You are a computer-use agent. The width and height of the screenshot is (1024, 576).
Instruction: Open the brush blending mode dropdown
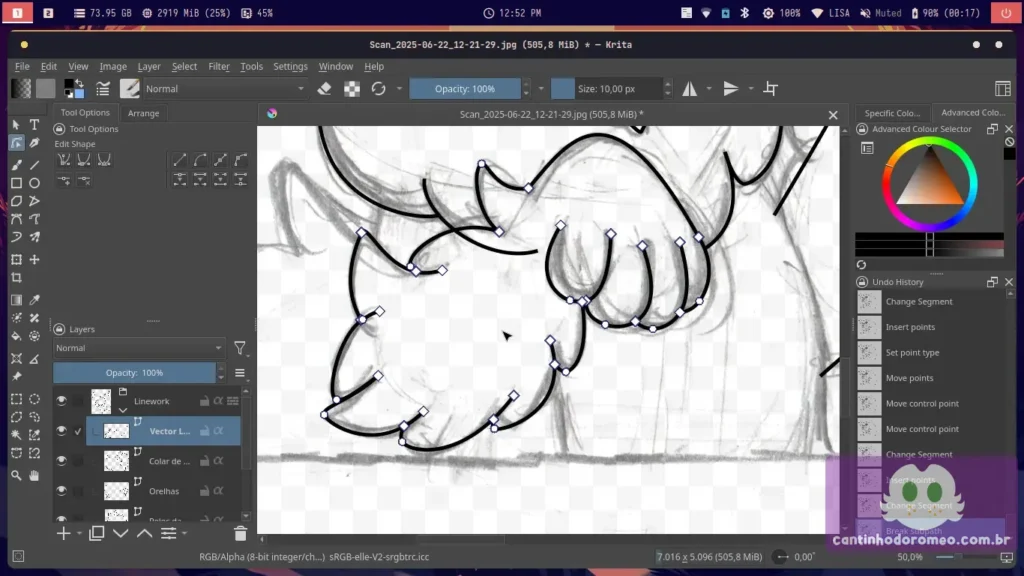(224, 89)
